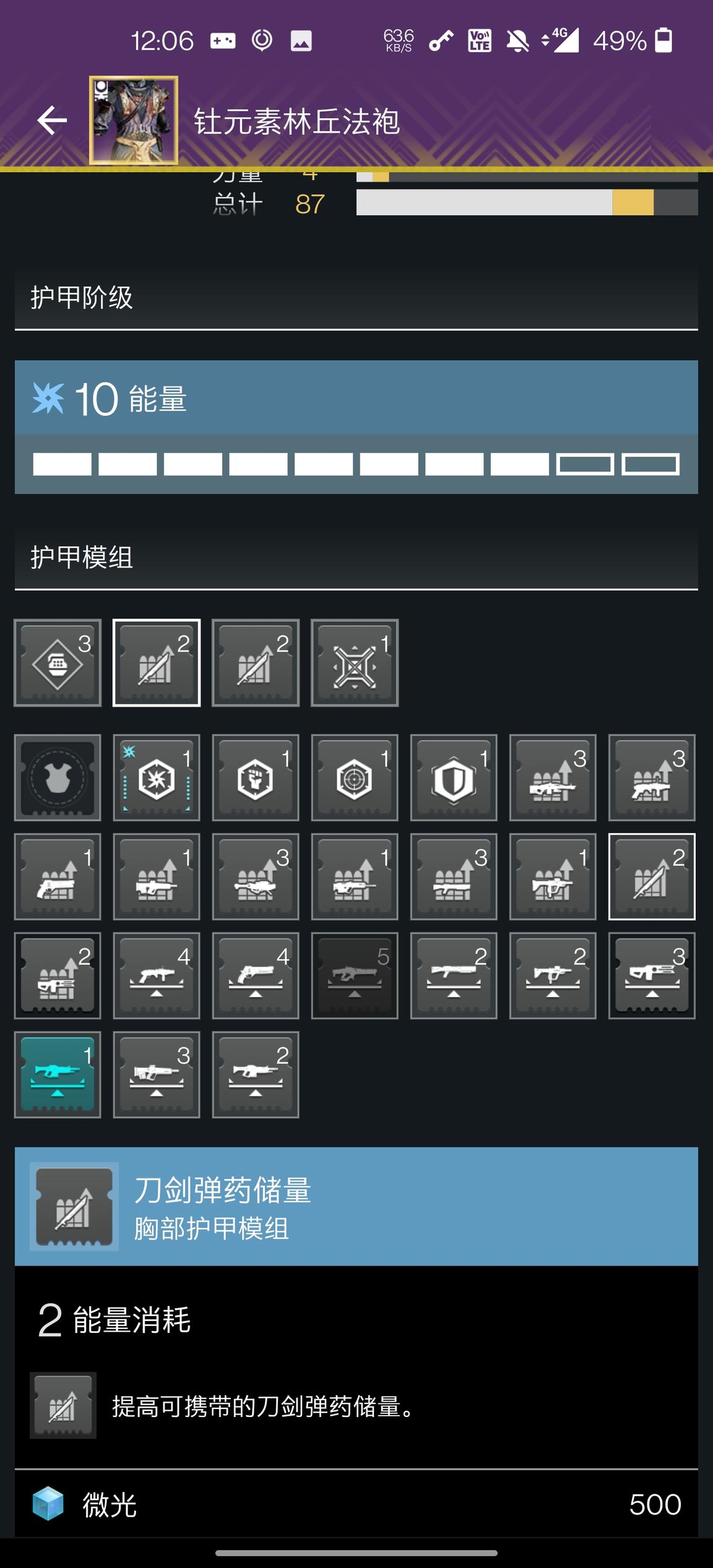Select the empty chest armor mod slot

point(58,778)
